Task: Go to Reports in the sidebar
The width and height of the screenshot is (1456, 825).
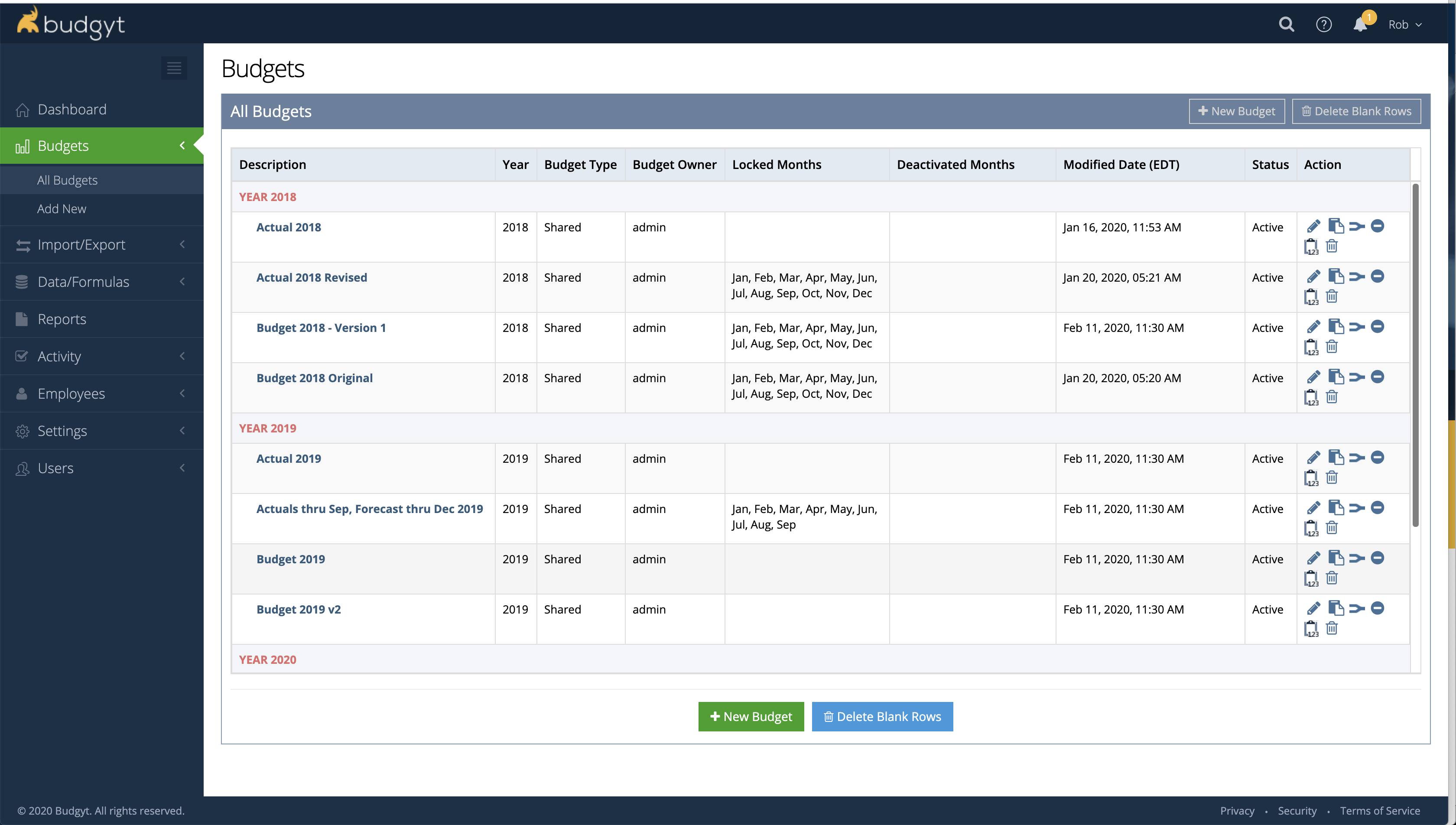Action: [62, 319]
